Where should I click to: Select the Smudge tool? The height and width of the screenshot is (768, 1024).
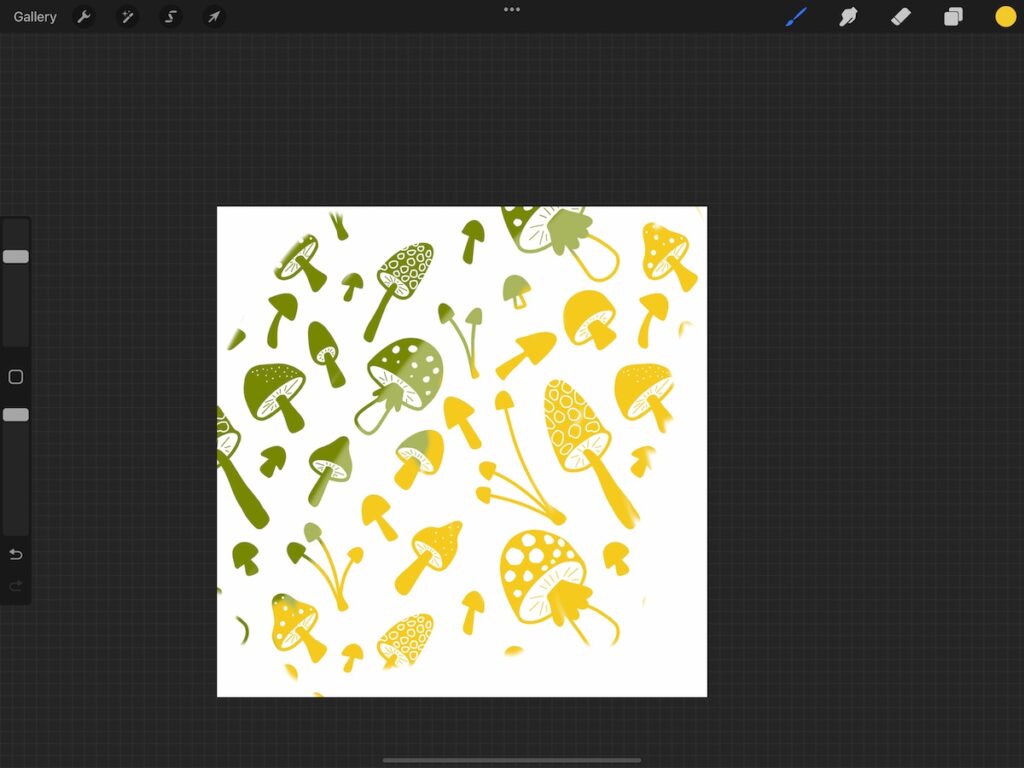(849, 16)
